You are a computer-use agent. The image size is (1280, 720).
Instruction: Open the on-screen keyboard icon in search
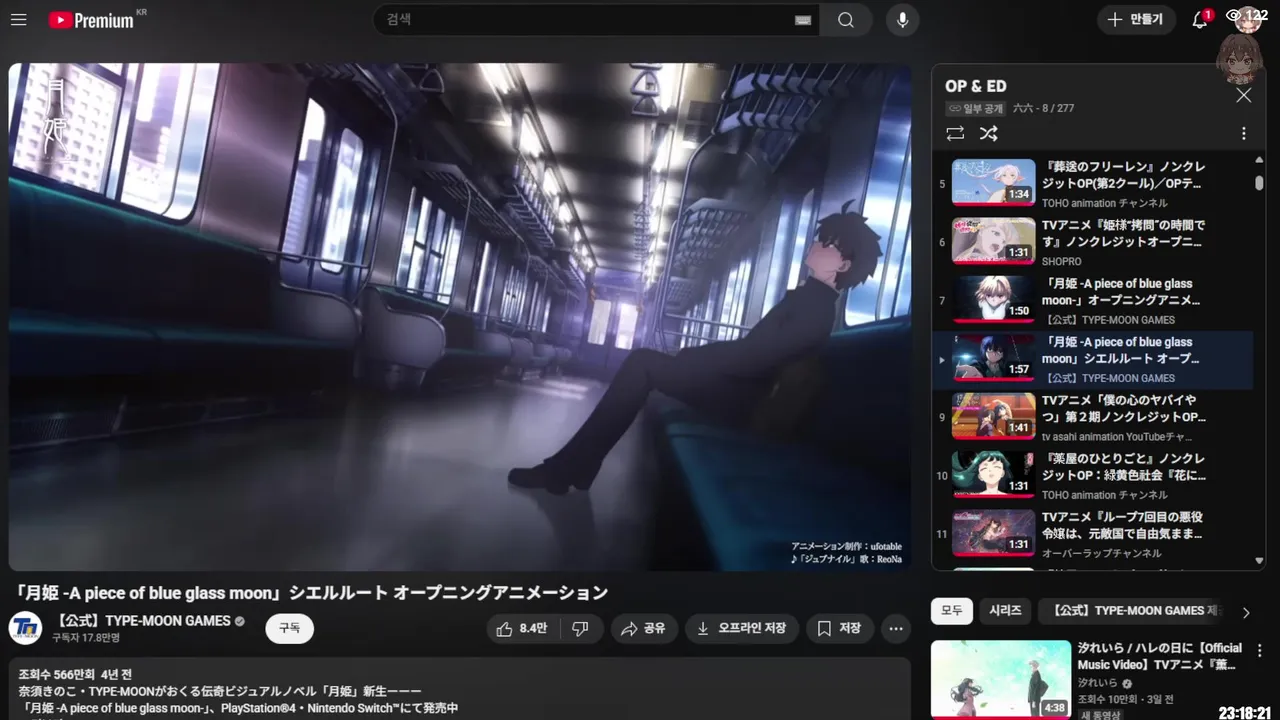click(803, 20)
